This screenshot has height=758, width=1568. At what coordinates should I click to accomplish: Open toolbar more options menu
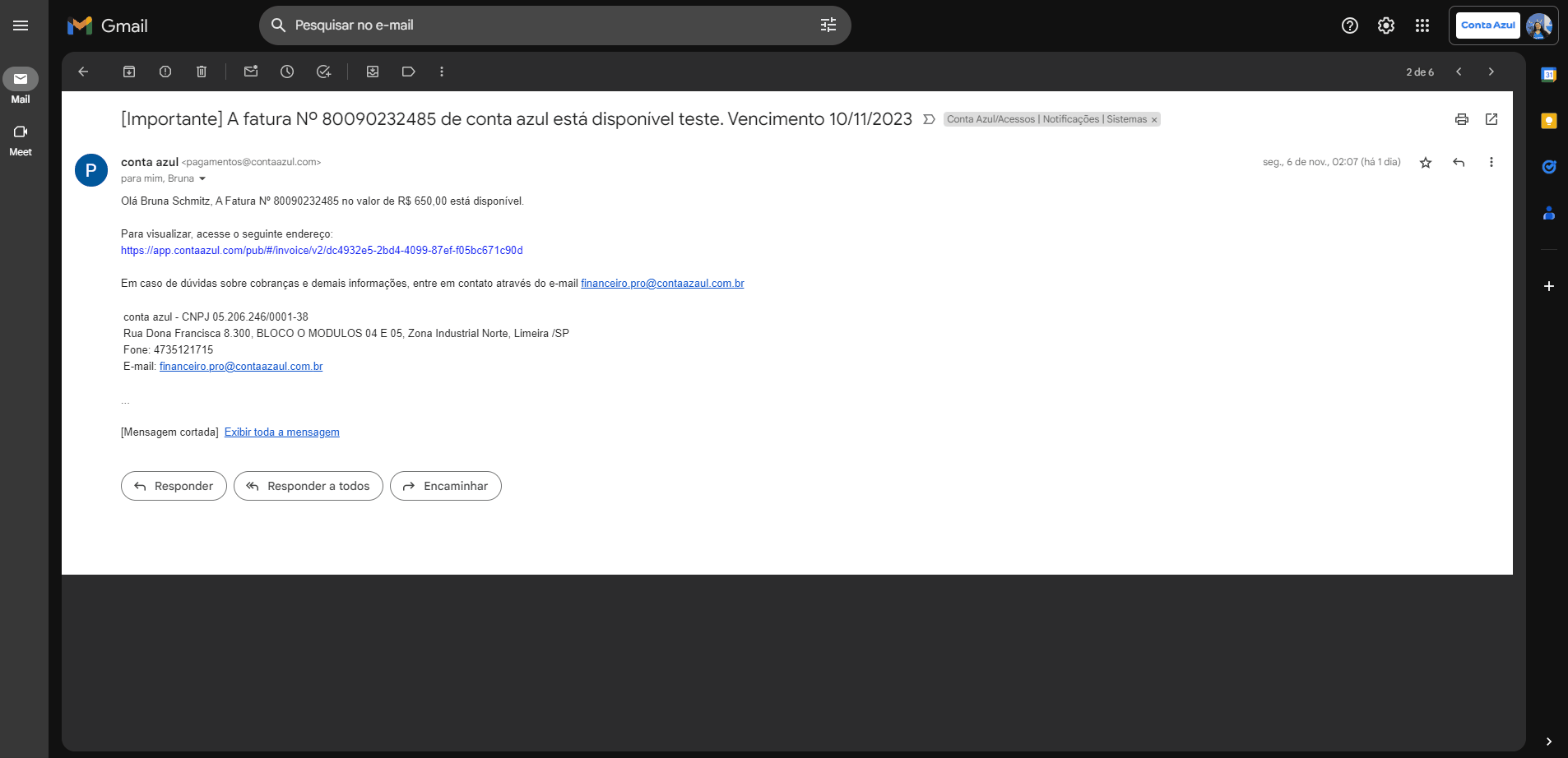442,72
